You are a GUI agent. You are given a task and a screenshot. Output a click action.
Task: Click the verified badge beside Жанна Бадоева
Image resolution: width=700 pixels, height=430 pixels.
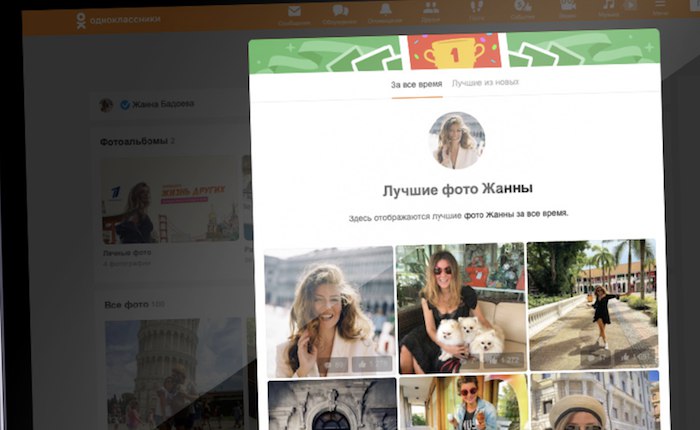125,105
